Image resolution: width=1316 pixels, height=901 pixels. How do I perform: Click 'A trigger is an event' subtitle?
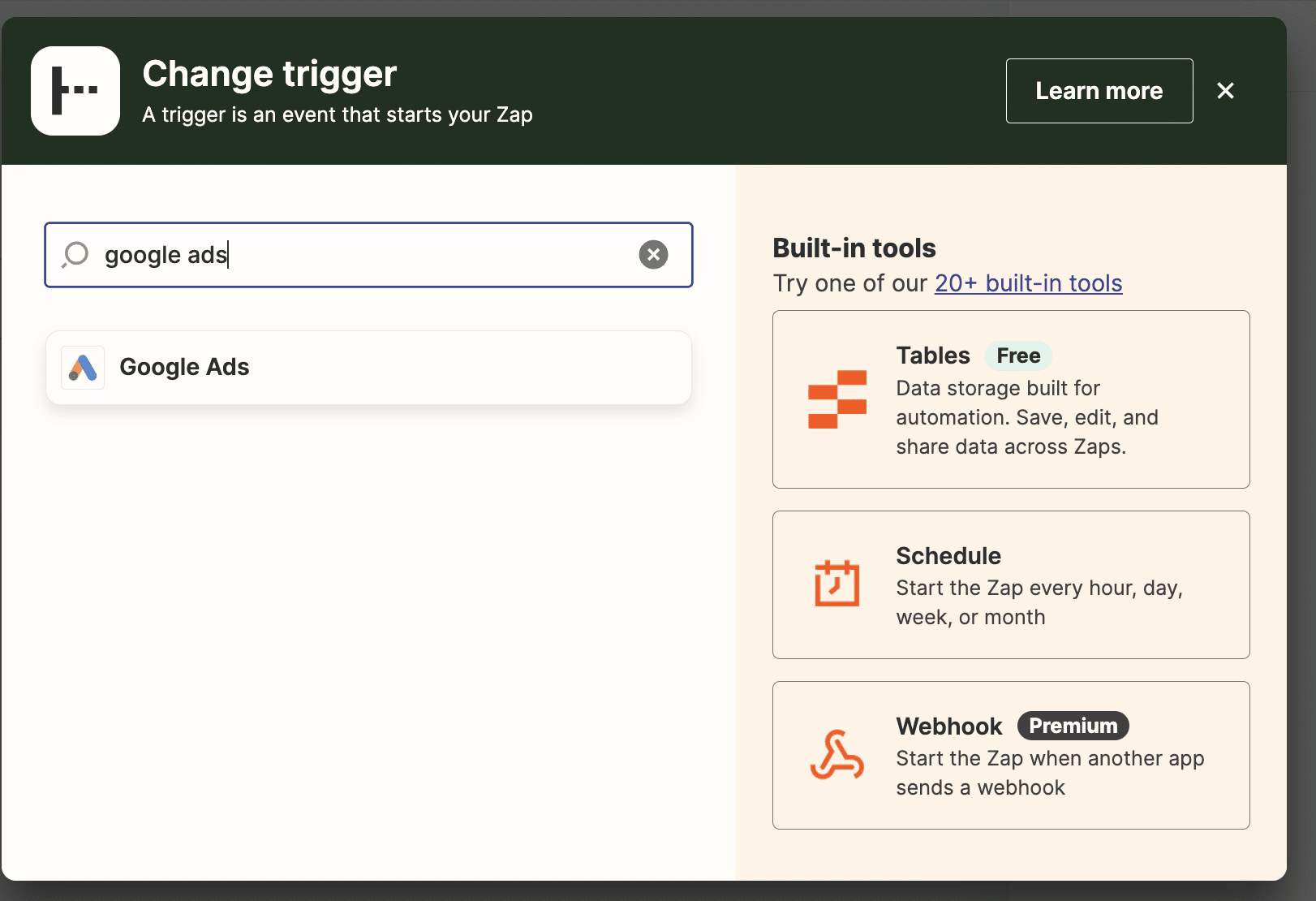(338, 115)
